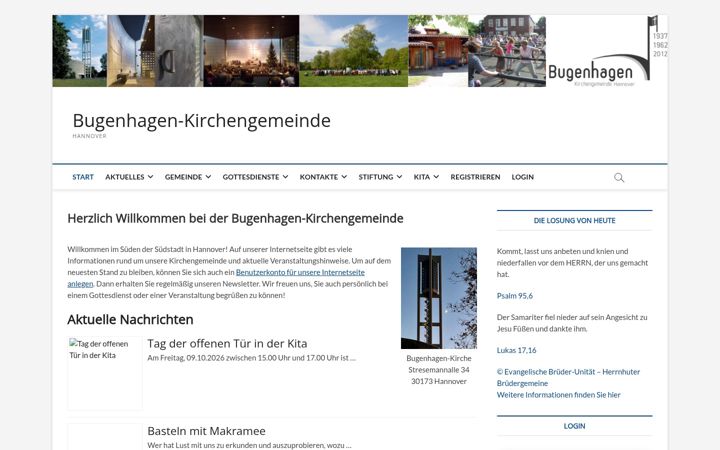This screenshot has height=450, width=720.
Task: Open the Aktuelles menu item
Action: pos(124,177)
